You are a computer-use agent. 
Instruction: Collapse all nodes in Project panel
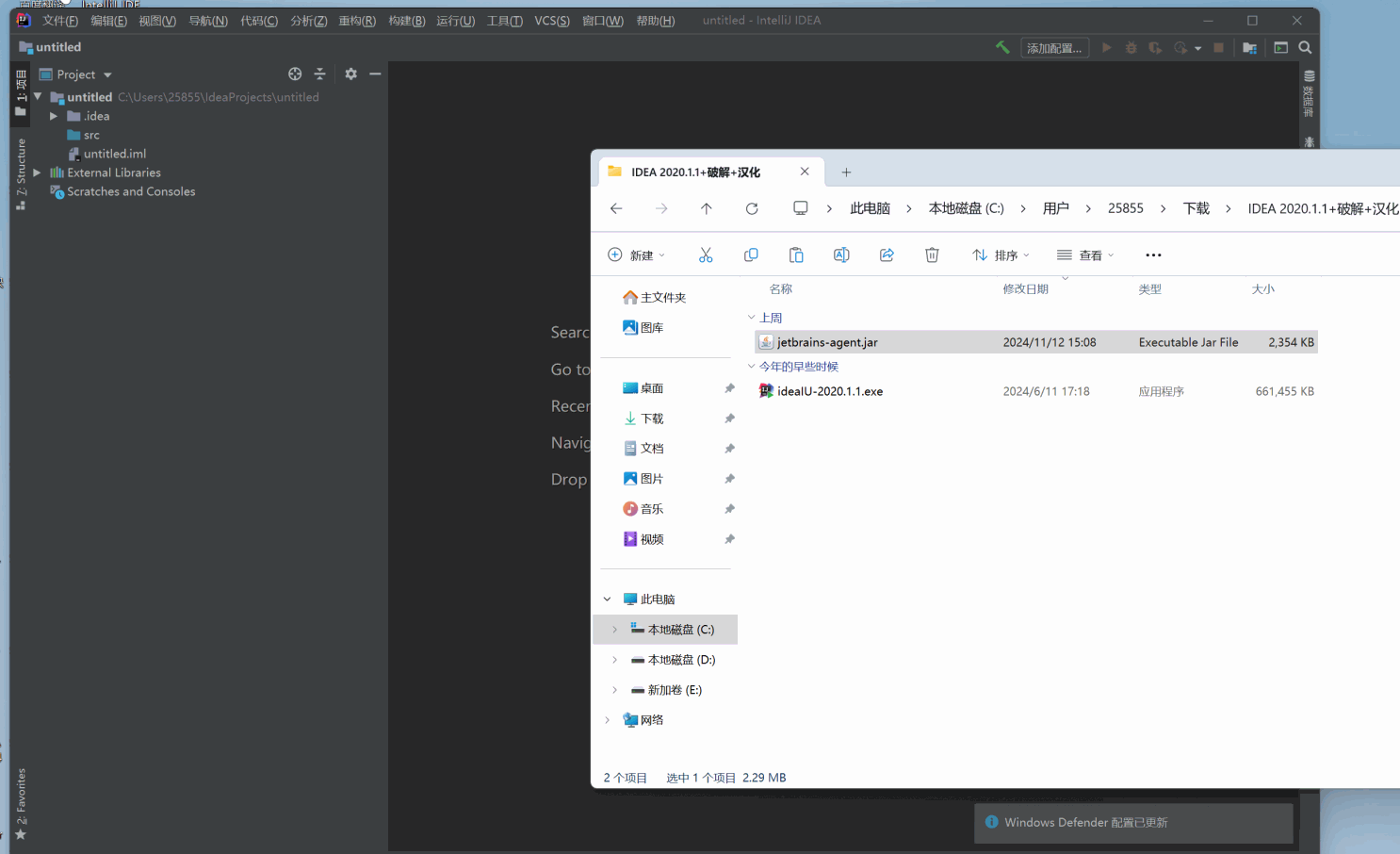319,74
